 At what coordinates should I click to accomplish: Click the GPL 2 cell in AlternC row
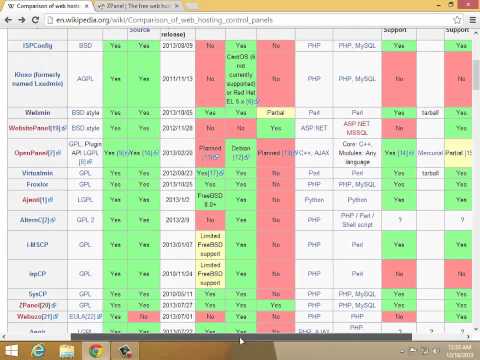[85, 220]
